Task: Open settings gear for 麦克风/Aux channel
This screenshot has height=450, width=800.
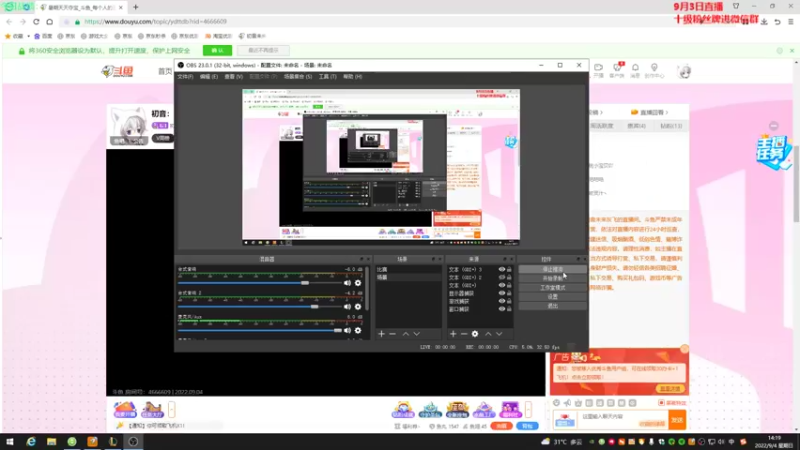Action: click(x=358, y=331)
